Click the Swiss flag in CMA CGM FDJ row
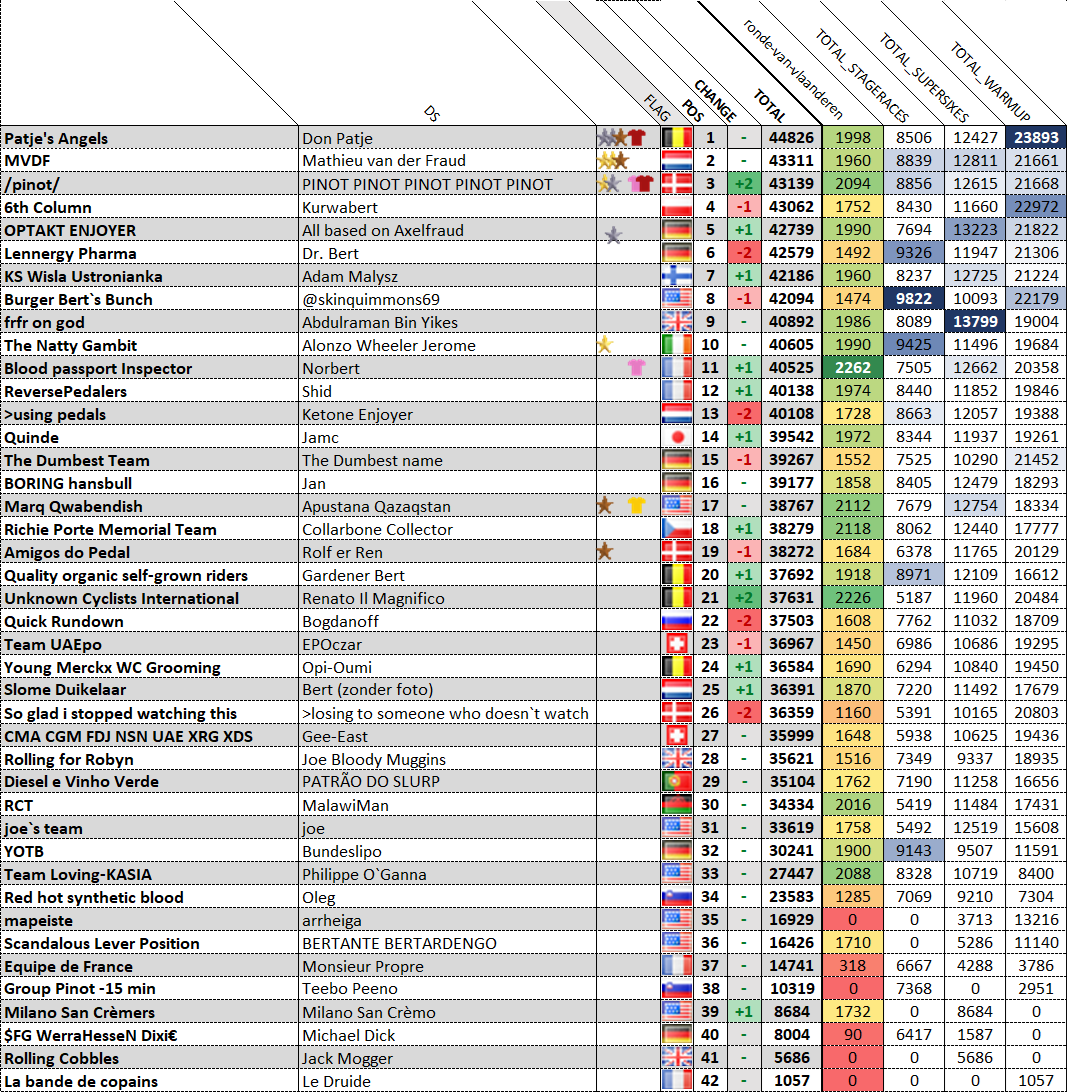 coord(677,735)
